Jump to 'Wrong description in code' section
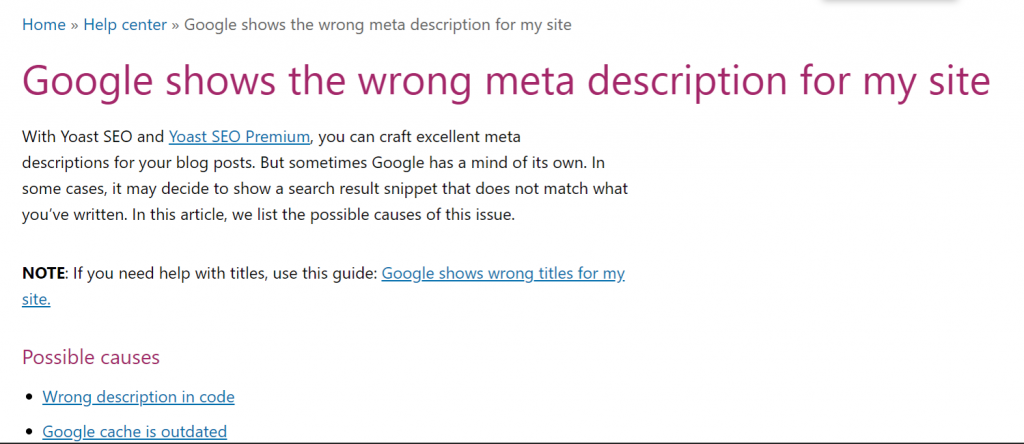The width and height of the screenshot is (1024, 444). tap(138, 396)
